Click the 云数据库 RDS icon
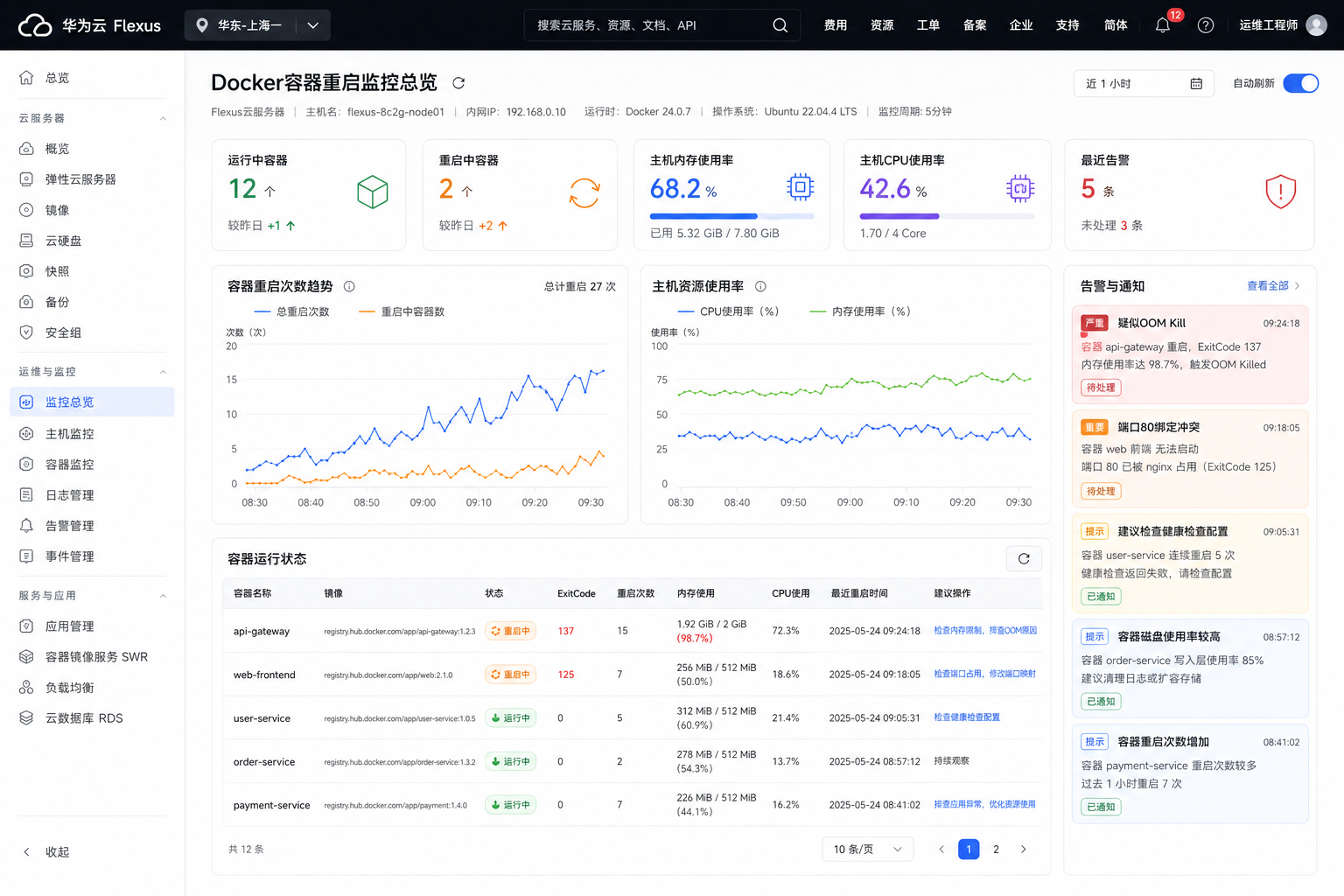Image resolution: width=1344 pixels, height=896 pixels. (26, 718)
